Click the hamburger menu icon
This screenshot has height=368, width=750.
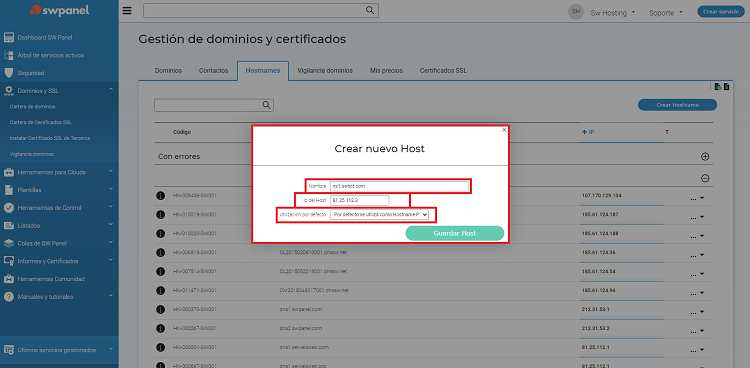(127, 11)
